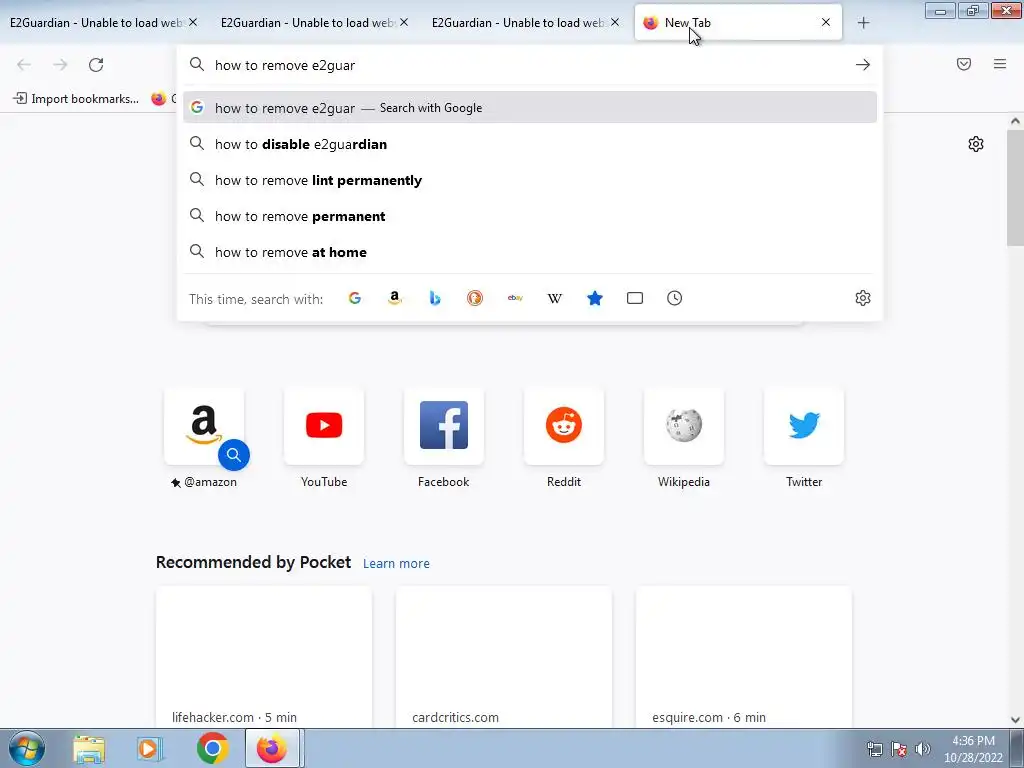Go forward using the forward arrow
The image size is (1024, 768).
tap(60, 65)
